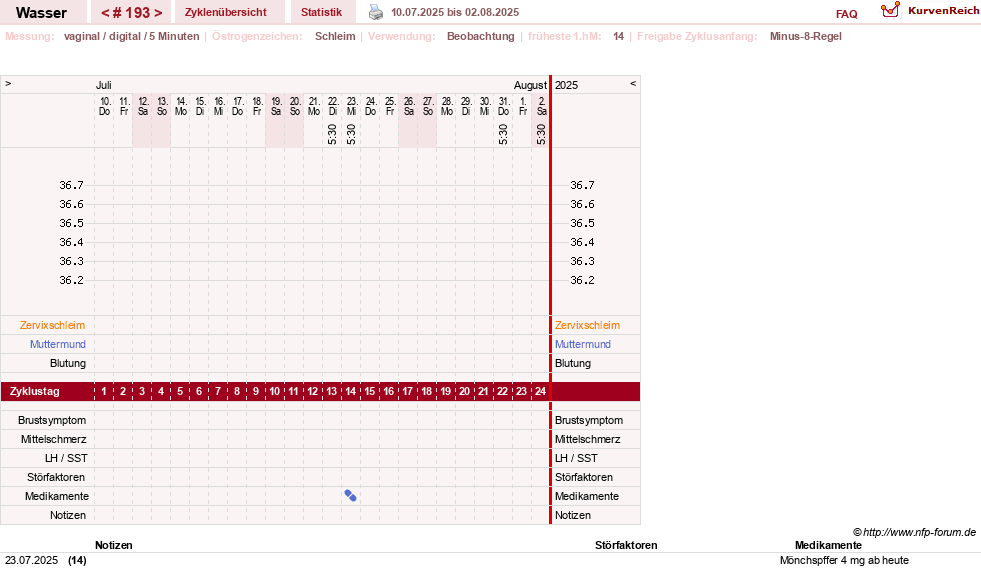
Task: Click the date range 10.07.2025 bis 02.08.2025
Action: [455, 13]
